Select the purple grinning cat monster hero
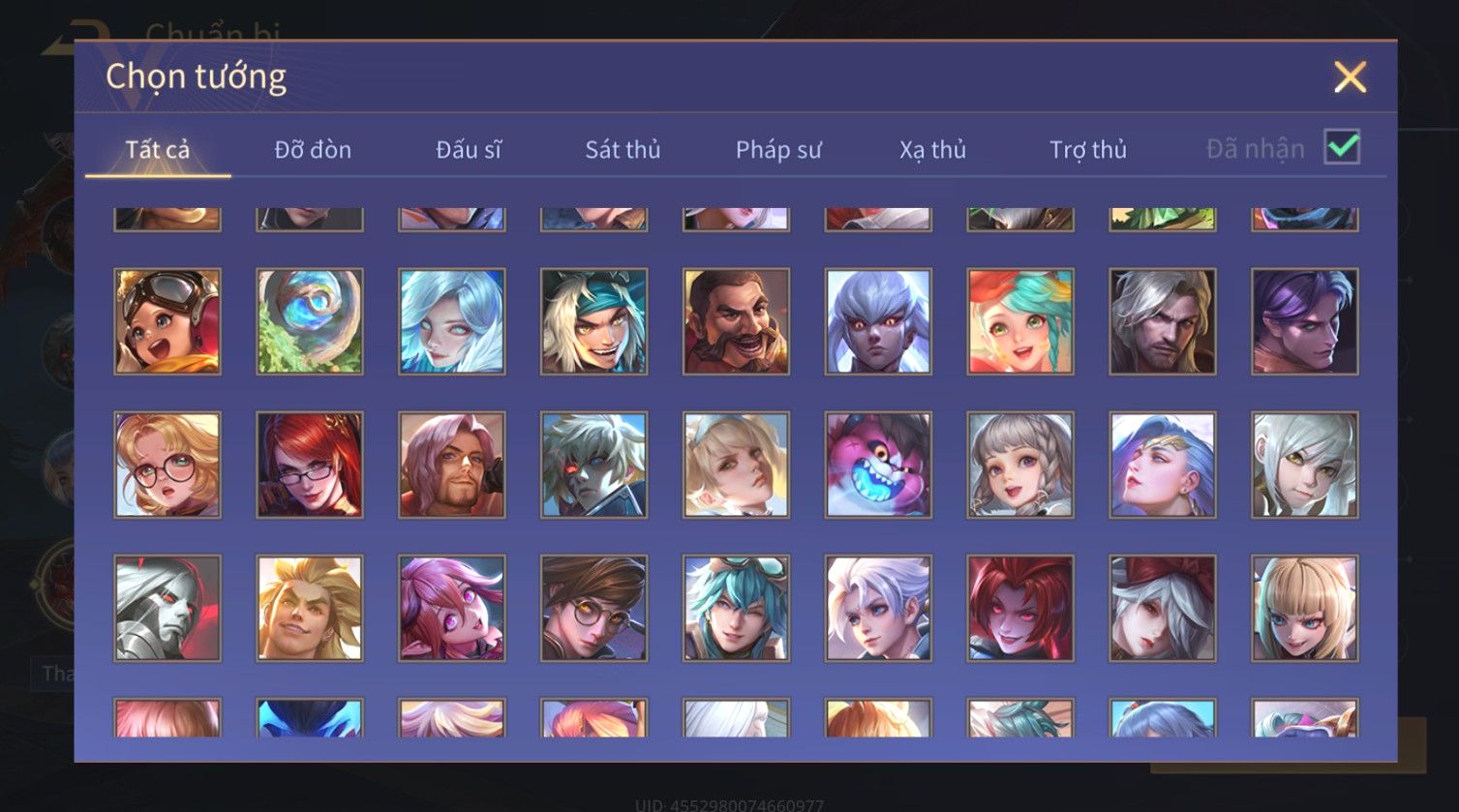Image resolution: width=1459 pixels, height=812 pixels. pyautogui.click(x=878, y=465)
